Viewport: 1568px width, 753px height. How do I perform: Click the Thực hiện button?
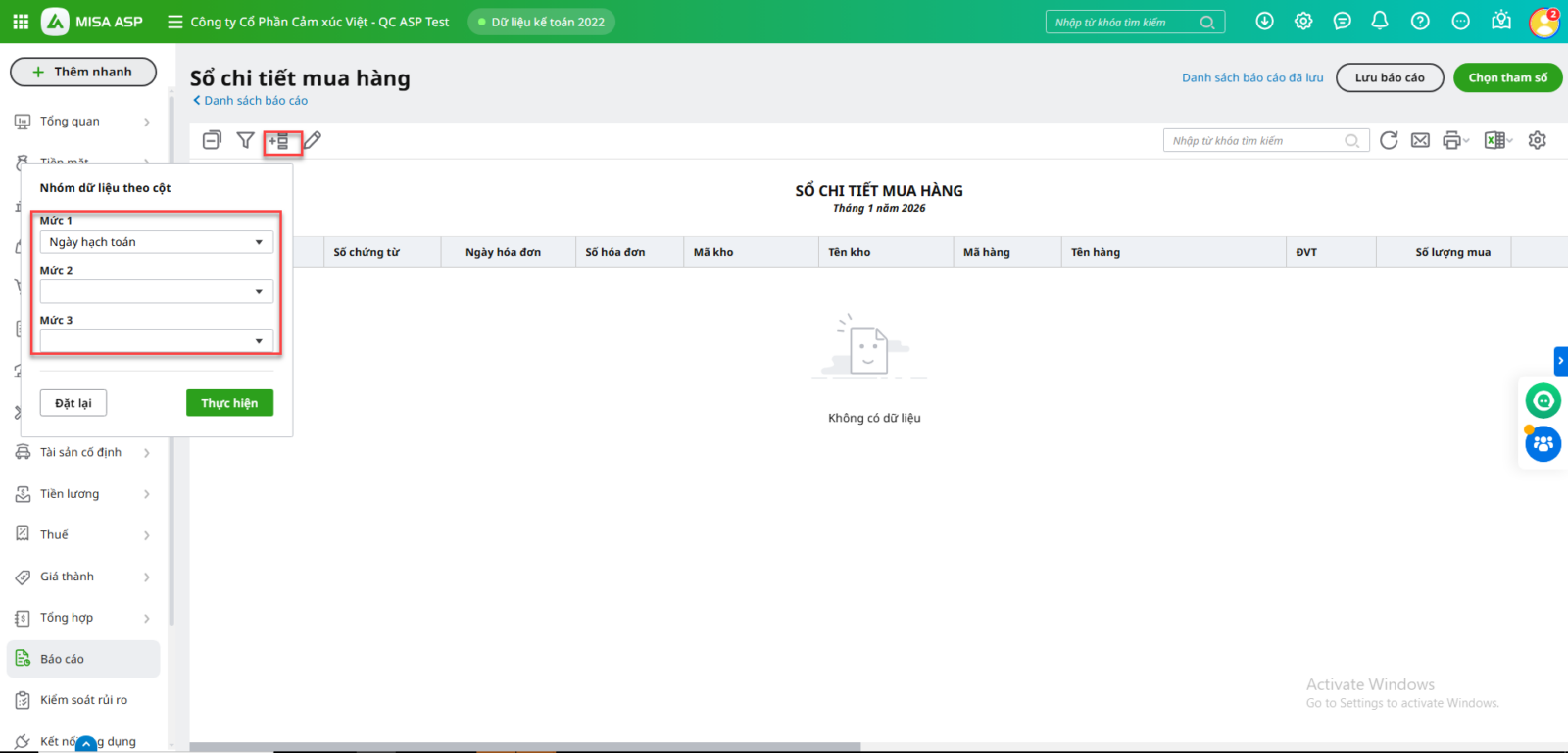(x=229, y=403)
